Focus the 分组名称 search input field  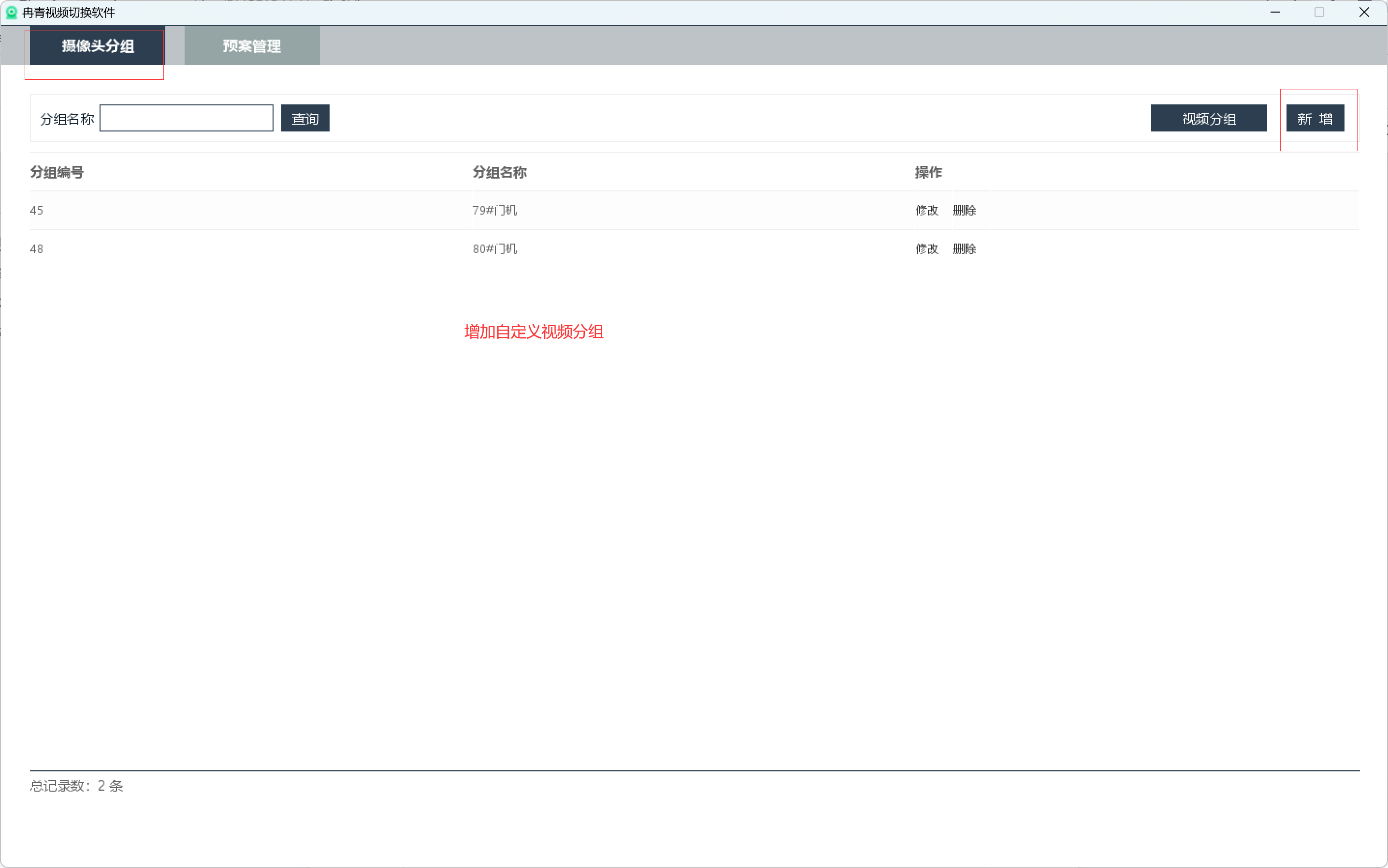pyautogui.click(x=186, y=118)
